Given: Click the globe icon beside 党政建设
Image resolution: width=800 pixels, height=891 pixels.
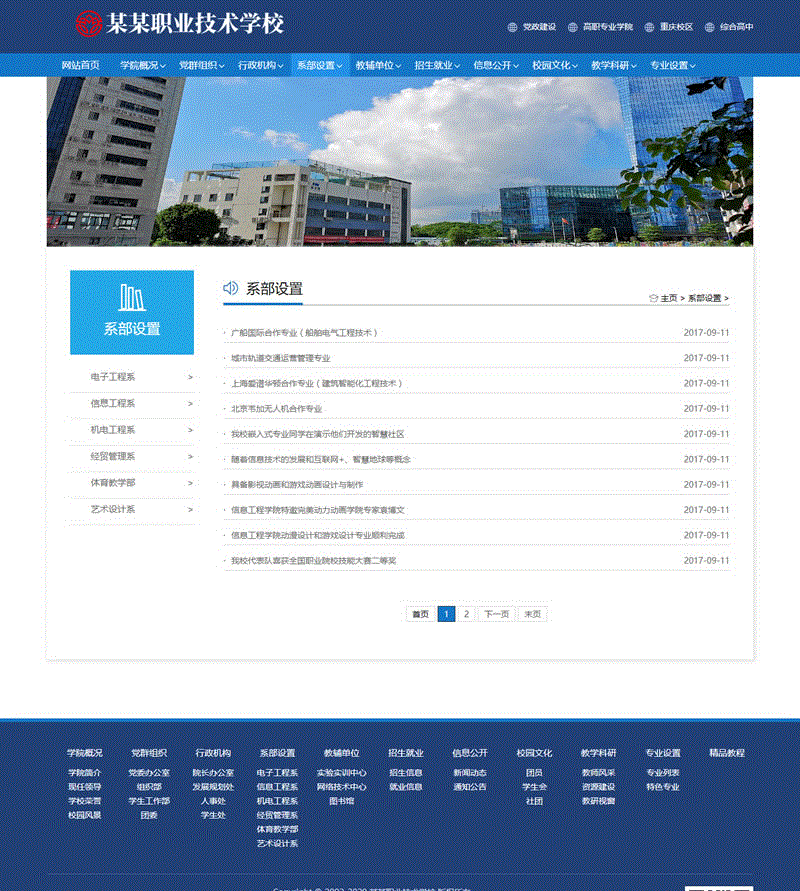Looking at the screenshot, I should tap(513, 28).
